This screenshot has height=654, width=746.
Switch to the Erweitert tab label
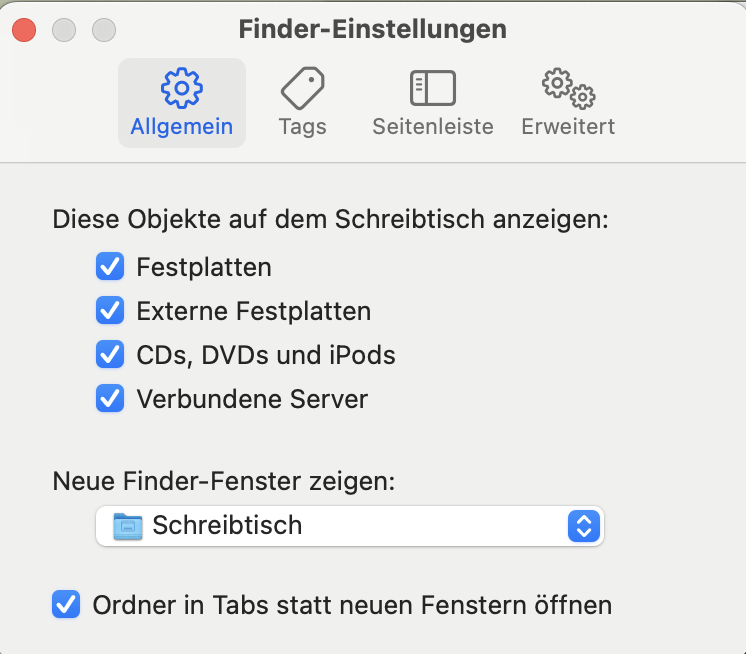coord(568,127)
